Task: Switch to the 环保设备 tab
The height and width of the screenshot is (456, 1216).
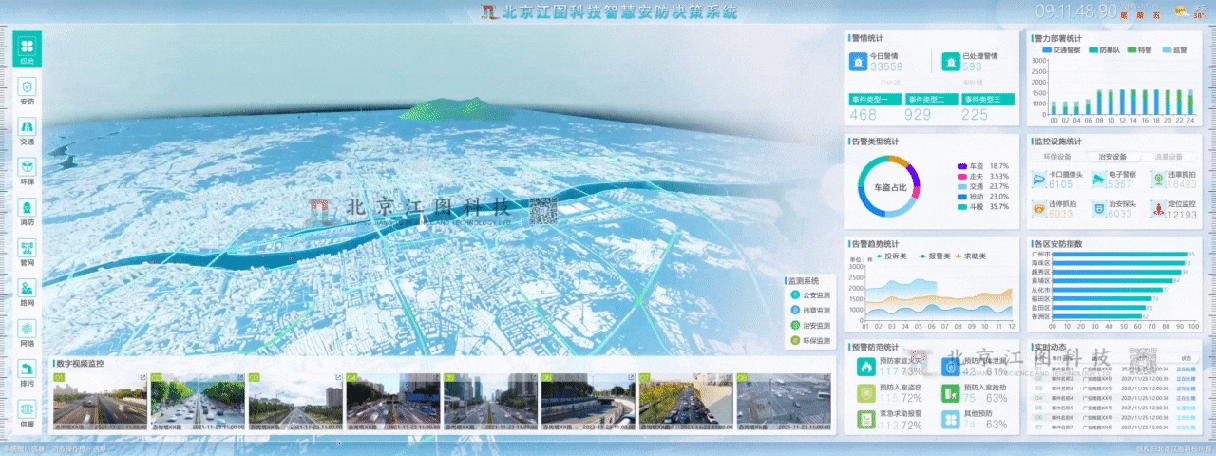Action: (1057, 157)
